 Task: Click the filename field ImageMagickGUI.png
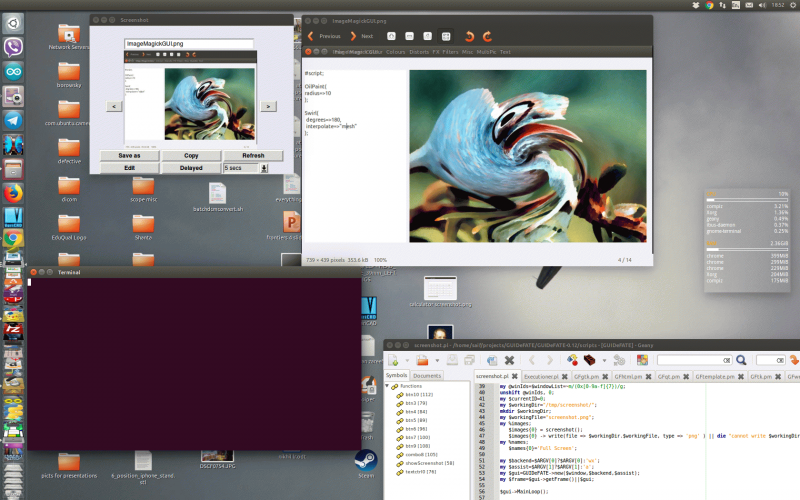click(189, 44)
